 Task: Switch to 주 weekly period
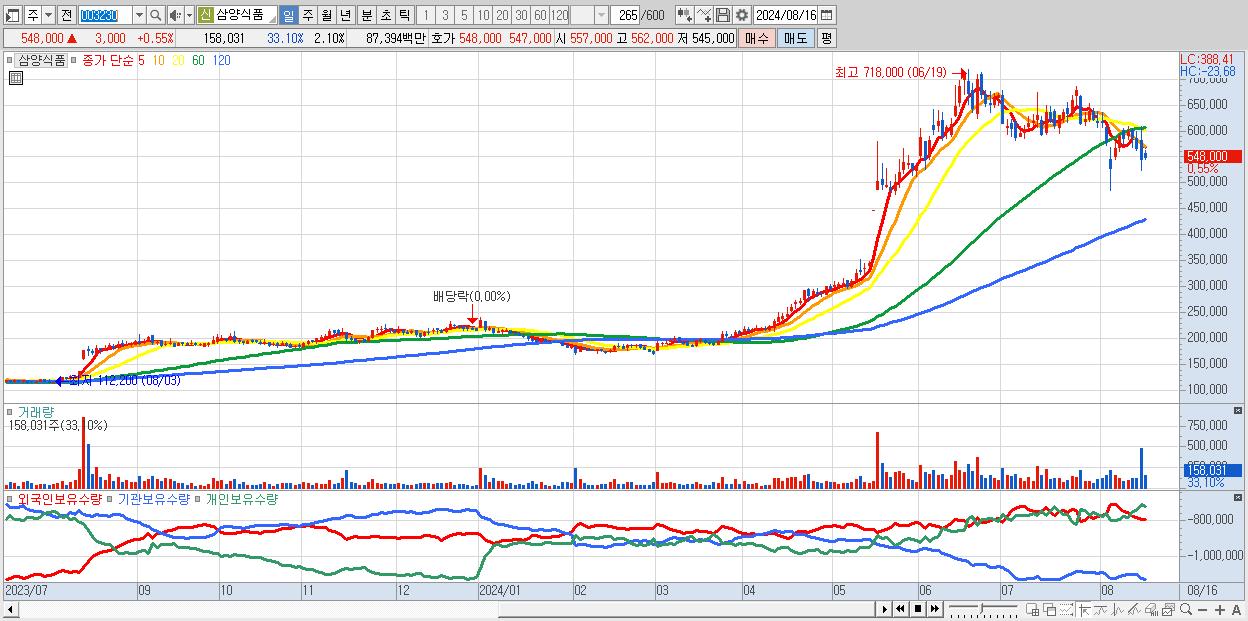[x=307, y=15]
